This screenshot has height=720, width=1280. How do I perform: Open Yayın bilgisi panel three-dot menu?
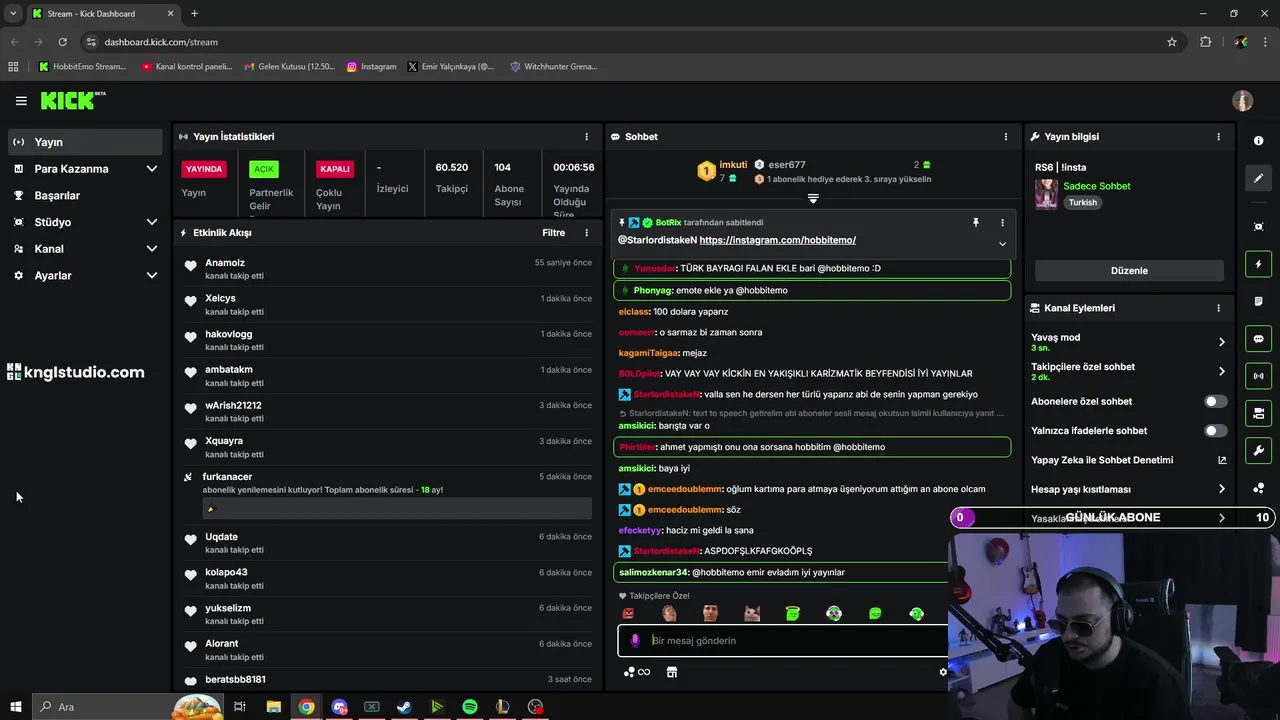(x=1218, y=136)
